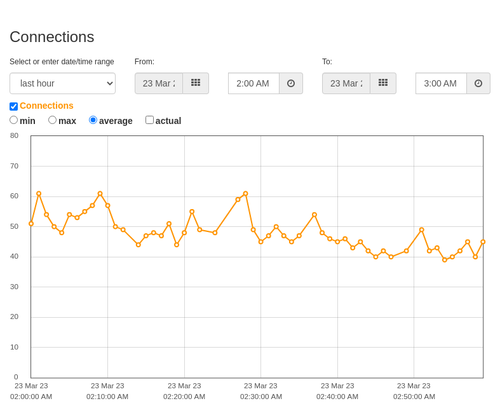
Task: Click the last data point on the chart line
Action: click(483, 242)
